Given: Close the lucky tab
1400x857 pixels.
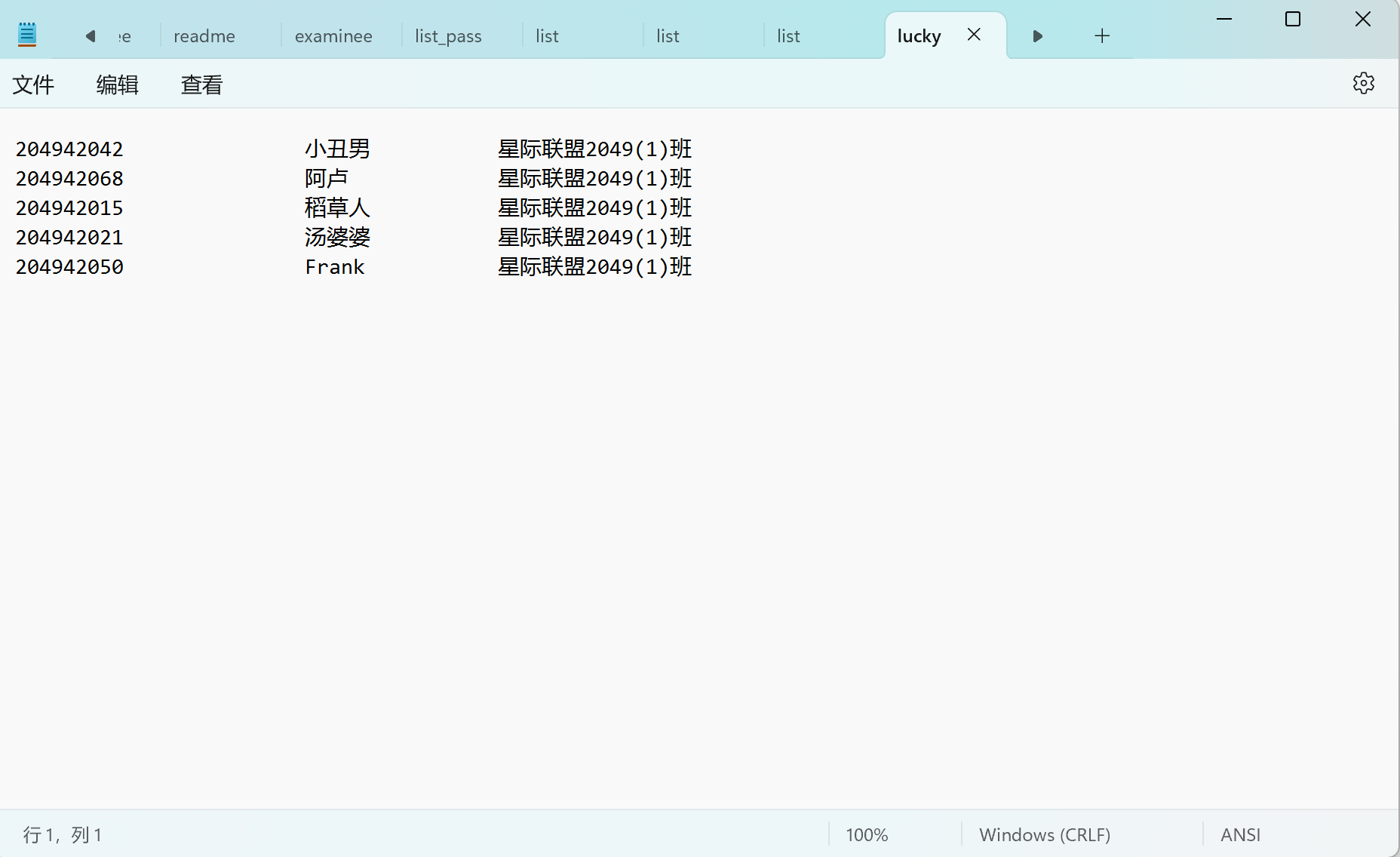Looking at the screenshot, I should point(974,35).
